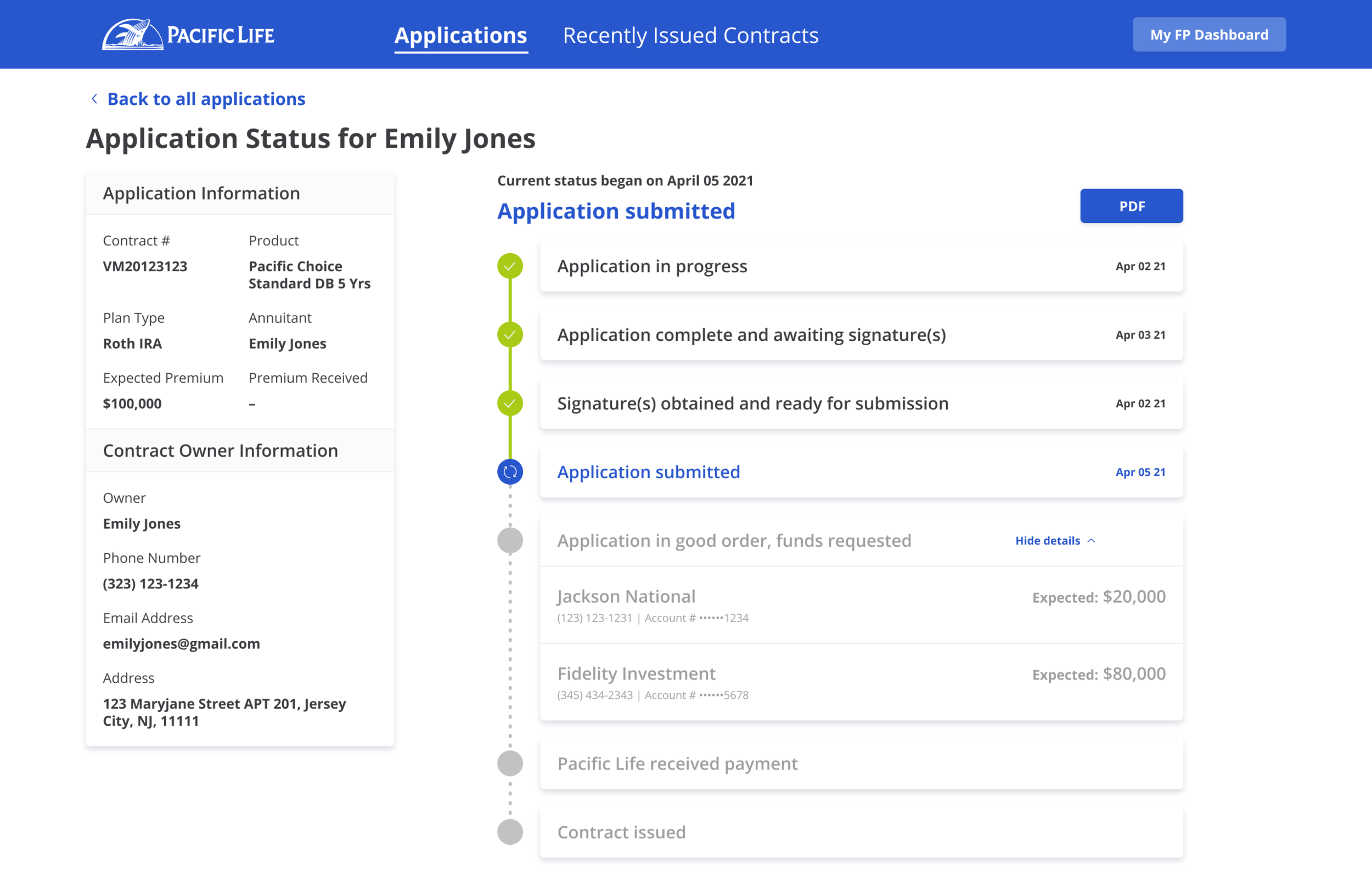
Task: Select the Jackson National funds row
Action: click(861, 605)
